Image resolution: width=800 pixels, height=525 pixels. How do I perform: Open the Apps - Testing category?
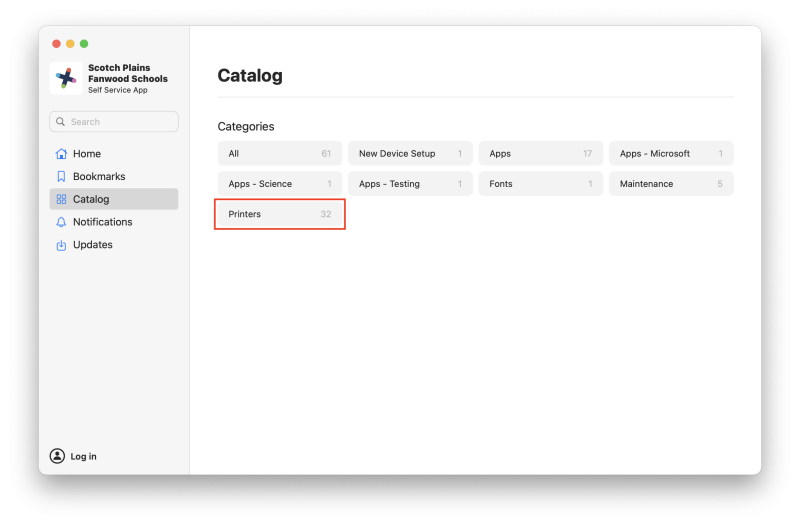[410, 184]
